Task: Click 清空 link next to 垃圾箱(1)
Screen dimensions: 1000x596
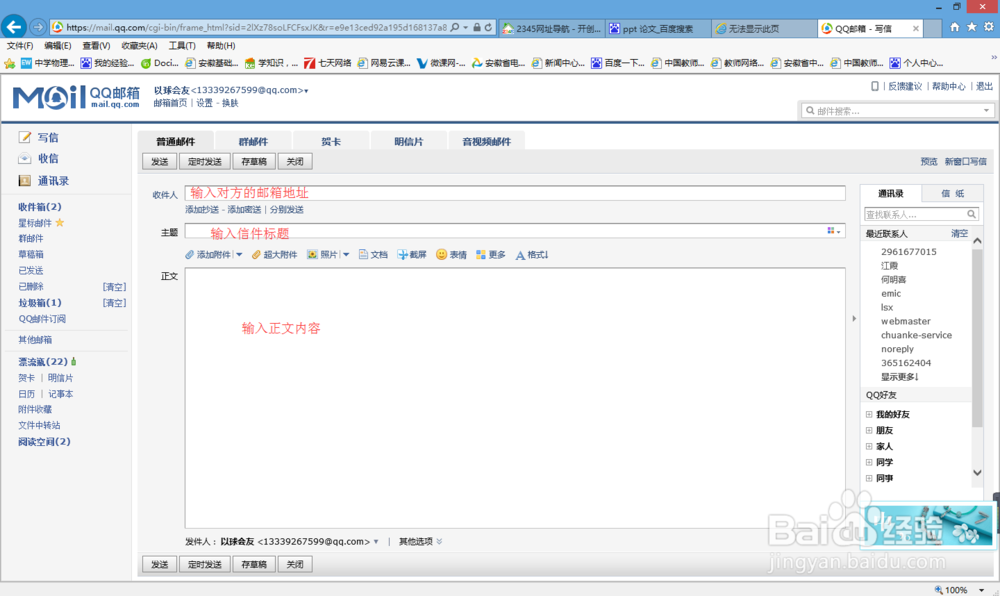Action: click(114, 303)
